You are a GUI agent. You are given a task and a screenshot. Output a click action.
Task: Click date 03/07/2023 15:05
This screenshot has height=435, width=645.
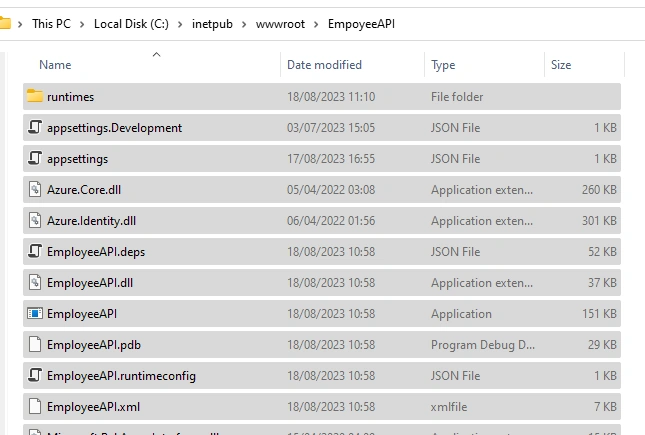[x=331, y=128]
